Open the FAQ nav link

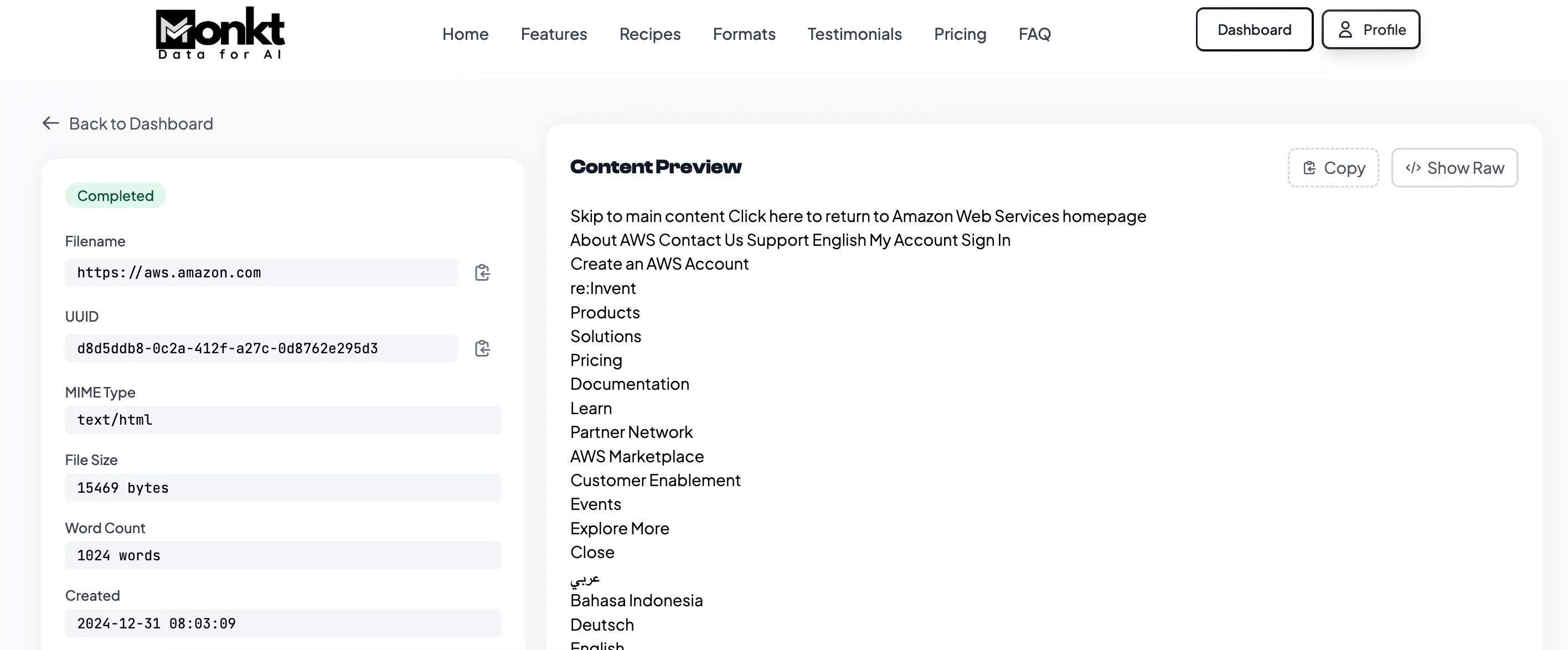tap(1035, 34)
